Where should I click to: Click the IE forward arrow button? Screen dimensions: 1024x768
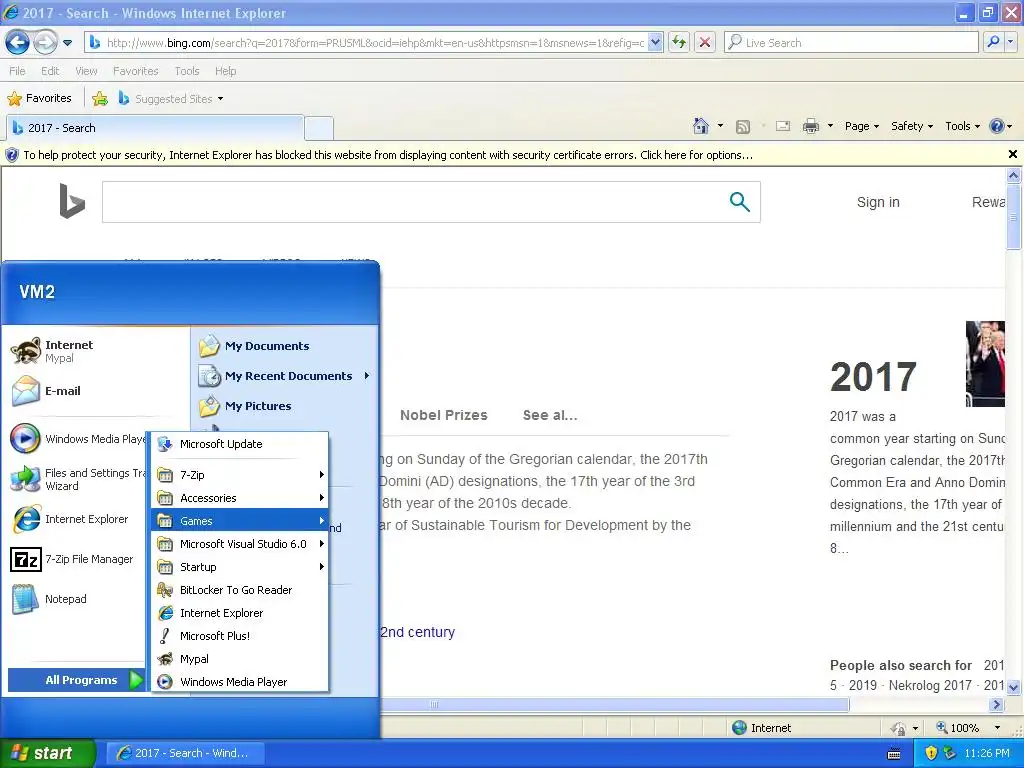click(x=45, y=43)
